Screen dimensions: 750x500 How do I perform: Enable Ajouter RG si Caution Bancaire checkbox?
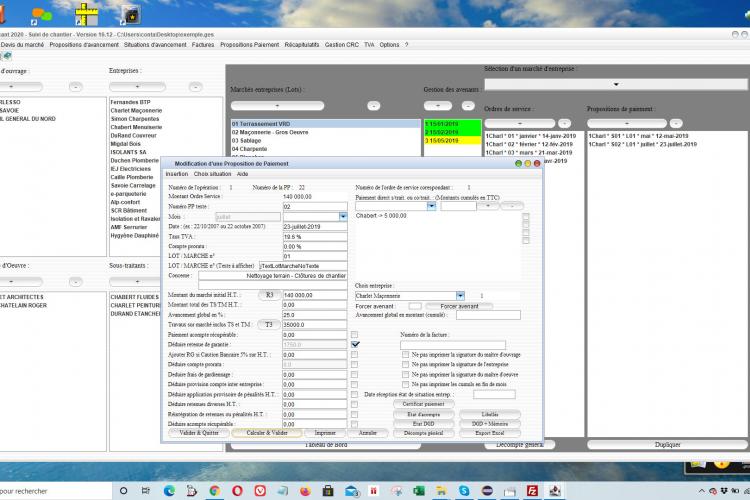(354, 355)
